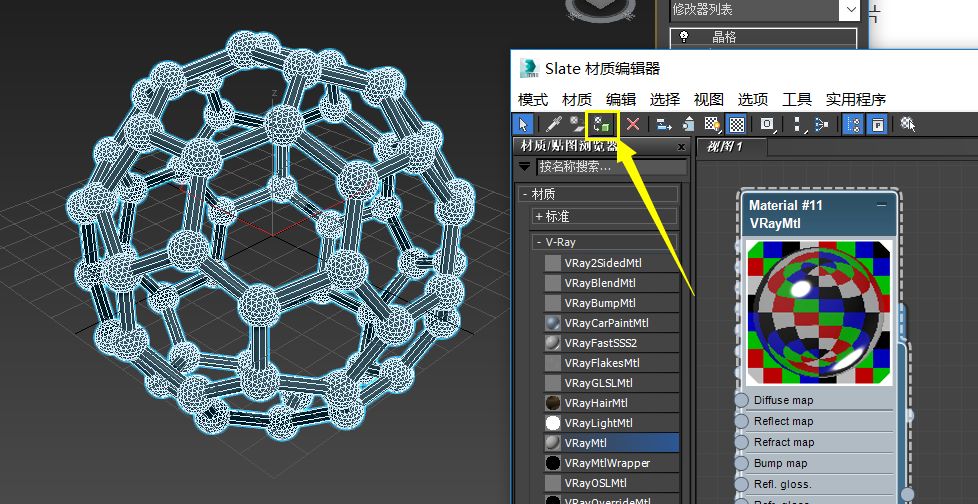Click Material #11 preview thumbnail
The height and width of the screenshot is (504, 978).
coord(820,313)
